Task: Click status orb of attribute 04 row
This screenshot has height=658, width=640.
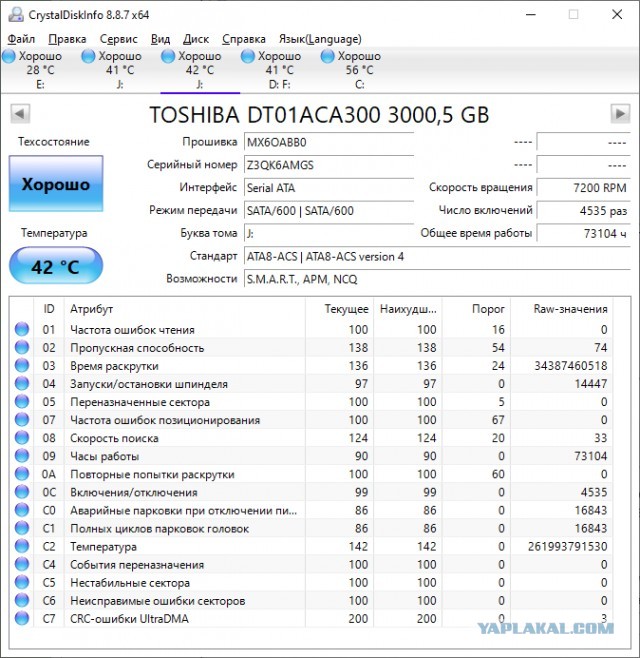Action: point(22,383)
